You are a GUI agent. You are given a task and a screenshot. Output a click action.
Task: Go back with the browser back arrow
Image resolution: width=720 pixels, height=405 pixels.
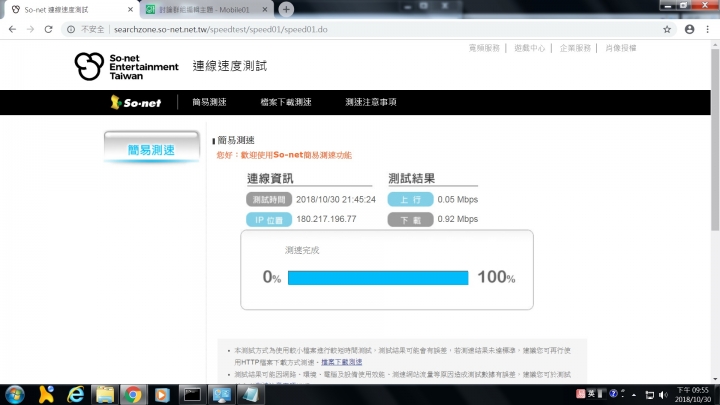tap(12, 29)
